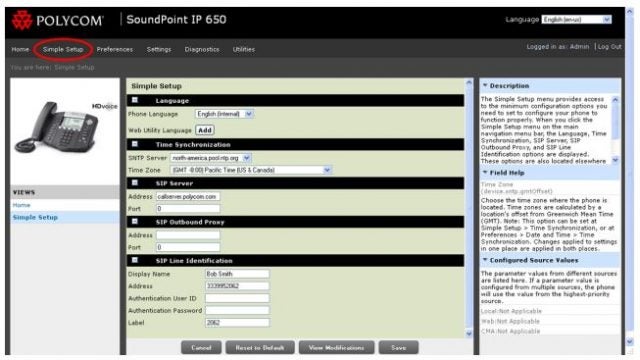
Task: Click the Log Out link
Action: 609,47
